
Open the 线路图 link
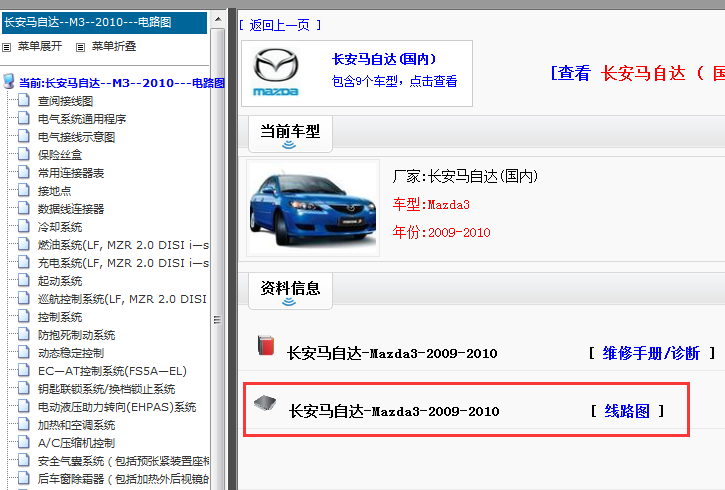tap(627, 411)
